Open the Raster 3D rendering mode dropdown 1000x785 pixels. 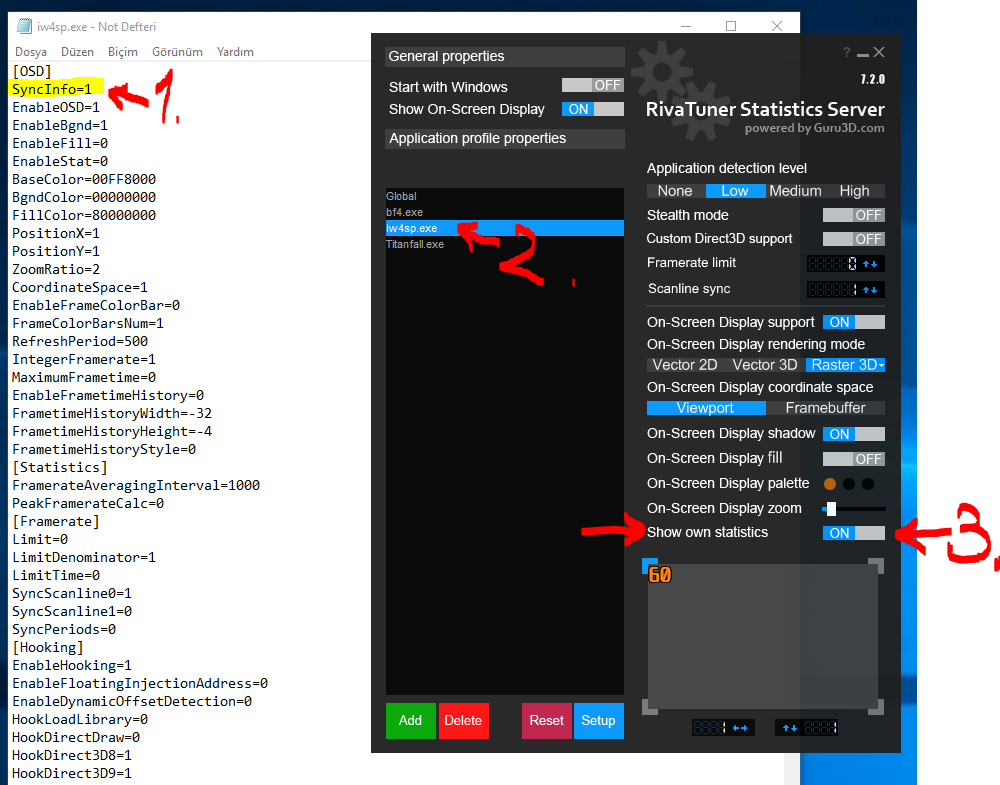pyautogui.click(x=846, y=365)
